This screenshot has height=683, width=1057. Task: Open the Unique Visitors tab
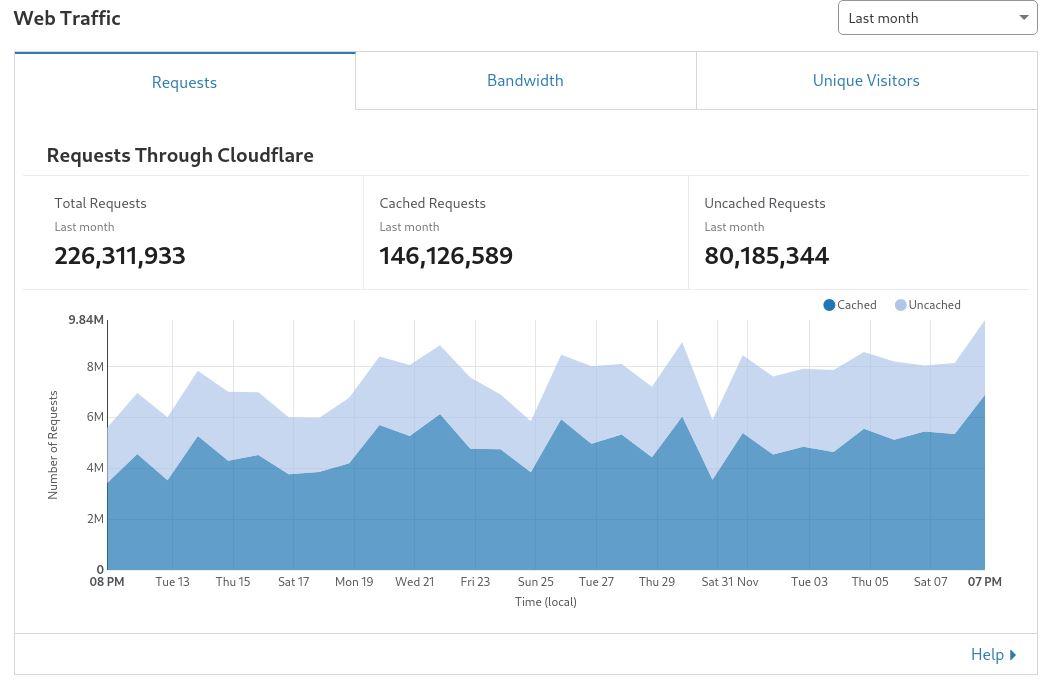866,81
